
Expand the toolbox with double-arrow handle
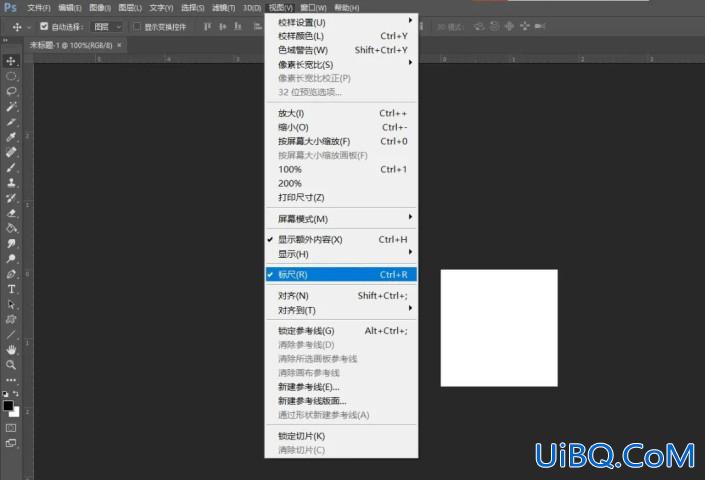[5, 41]
